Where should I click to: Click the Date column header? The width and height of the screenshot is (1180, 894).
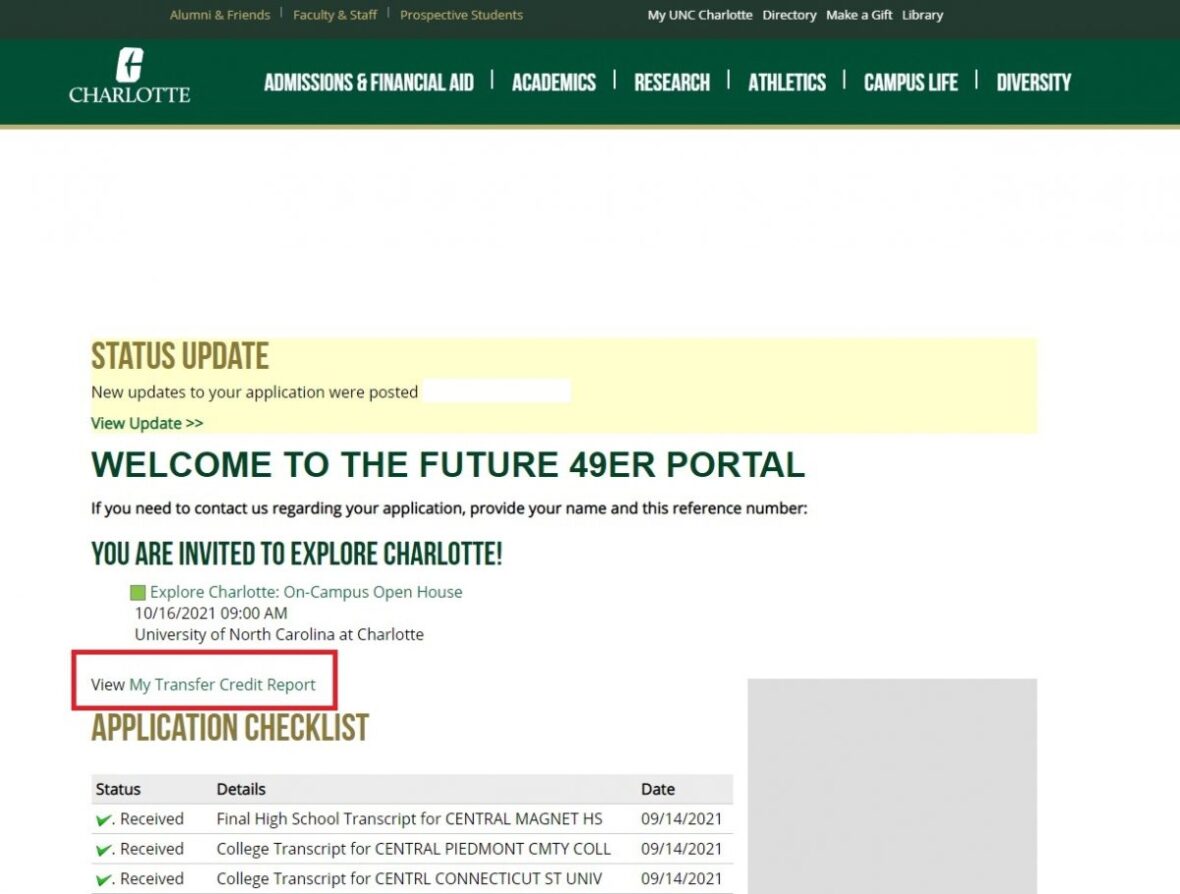tap(658, 789)
